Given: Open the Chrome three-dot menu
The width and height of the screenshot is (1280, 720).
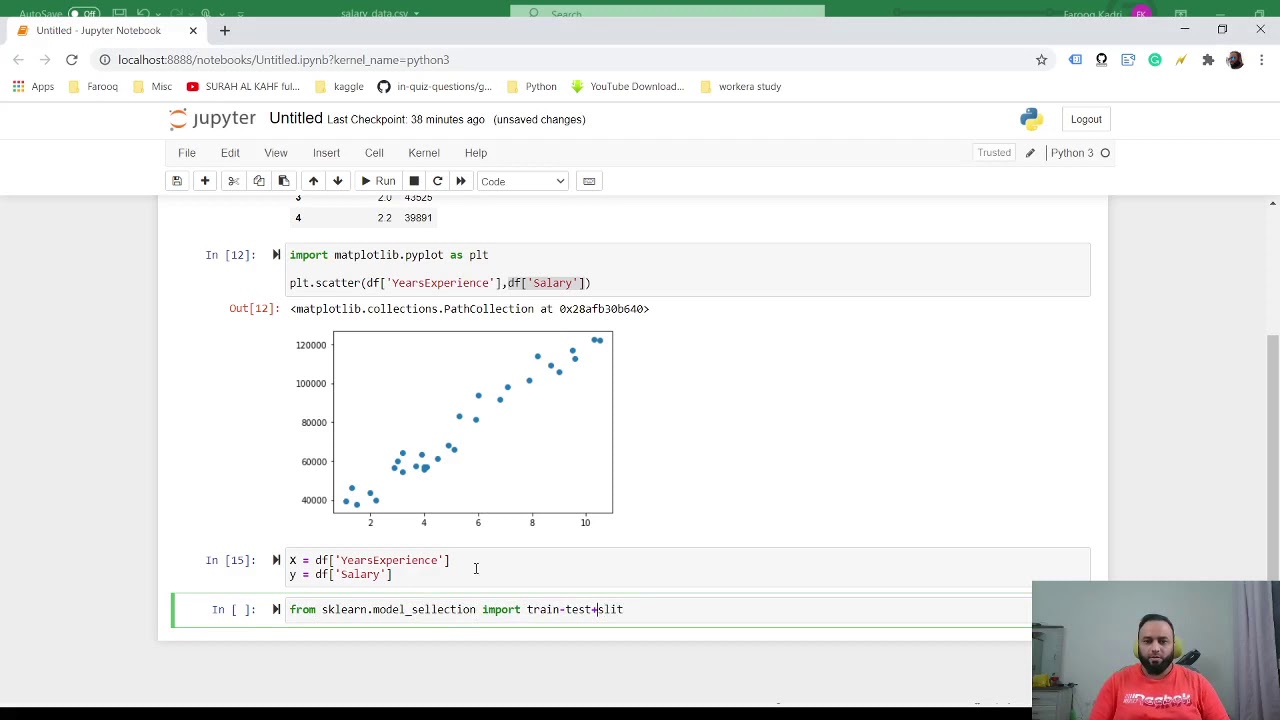Looking at the screenshot, I should tap(1260, 60).
